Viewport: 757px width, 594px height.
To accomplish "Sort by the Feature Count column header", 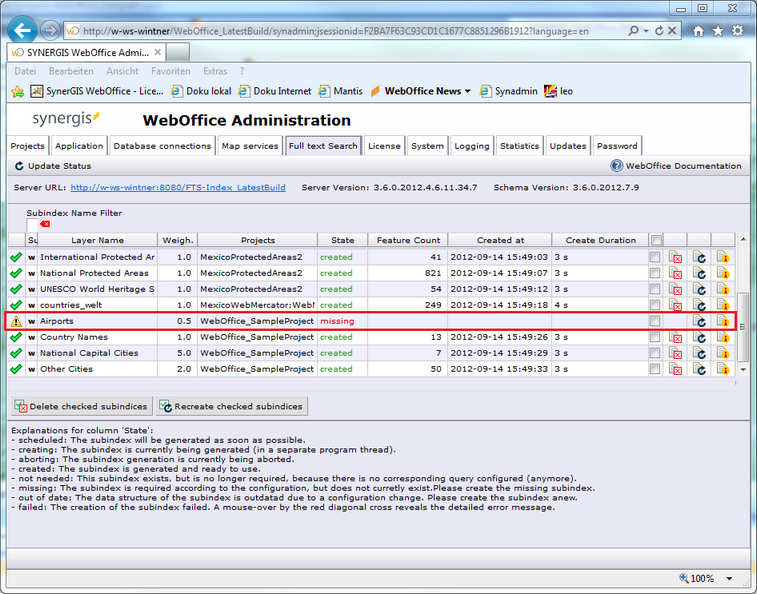I will (408, 240).
